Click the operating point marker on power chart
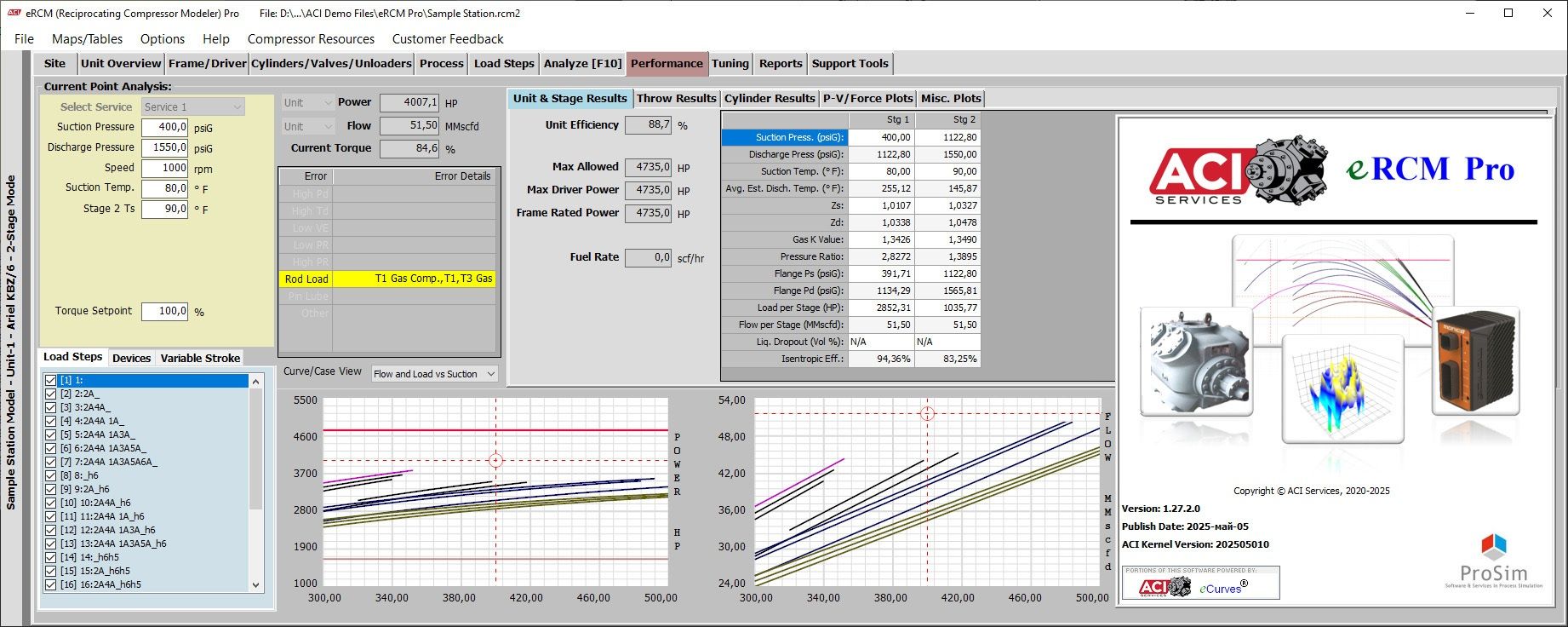Image resolution: width=1568 pixels, height=627 pixels. tap(495, 461)
